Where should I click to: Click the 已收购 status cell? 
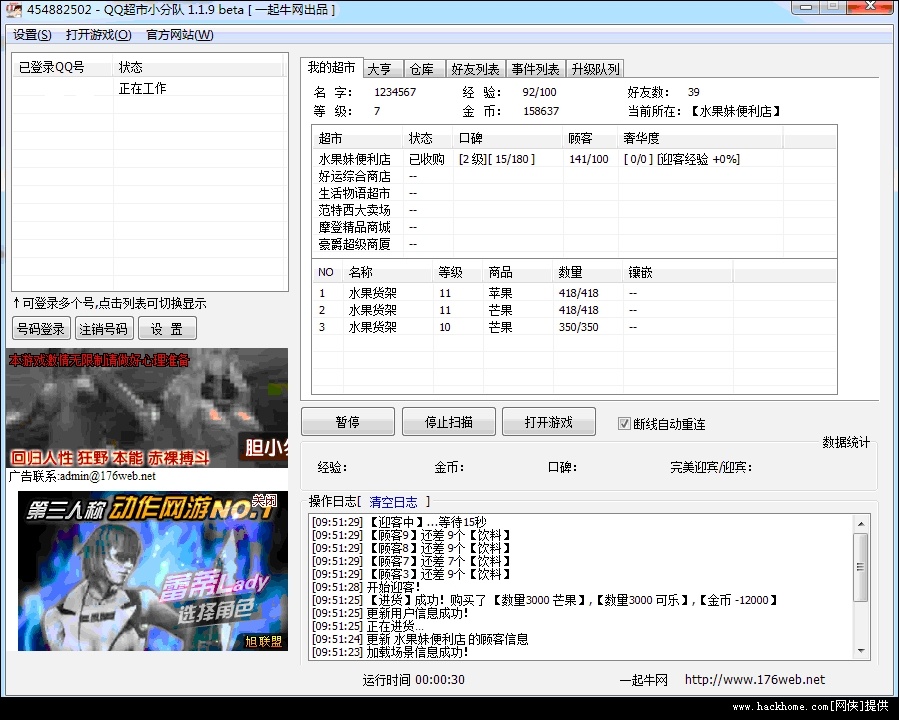tap(427, 159)
